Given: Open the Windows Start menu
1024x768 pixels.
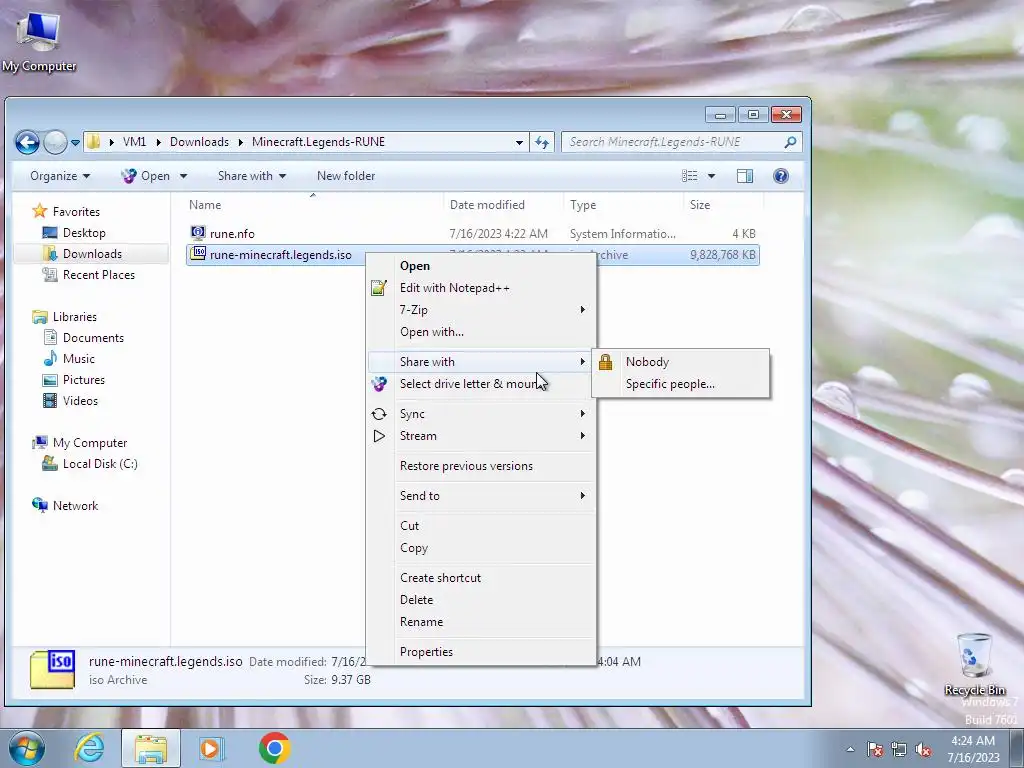Looking at the screenshot, I should point(26,748).
